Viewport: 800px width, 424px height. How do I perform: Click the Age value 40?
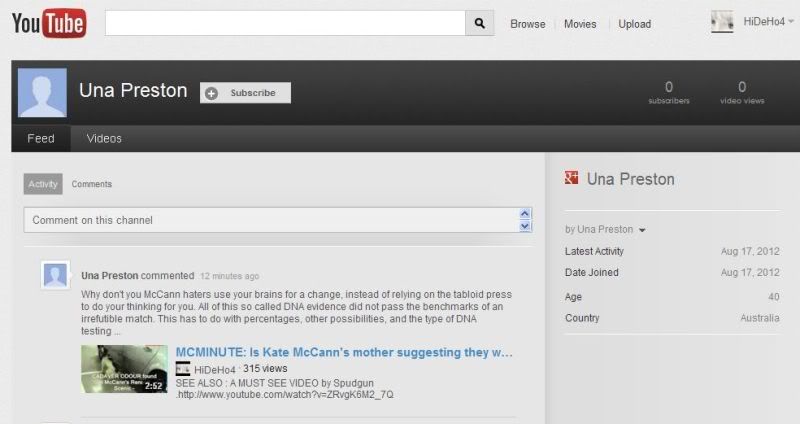coord(774,297)
